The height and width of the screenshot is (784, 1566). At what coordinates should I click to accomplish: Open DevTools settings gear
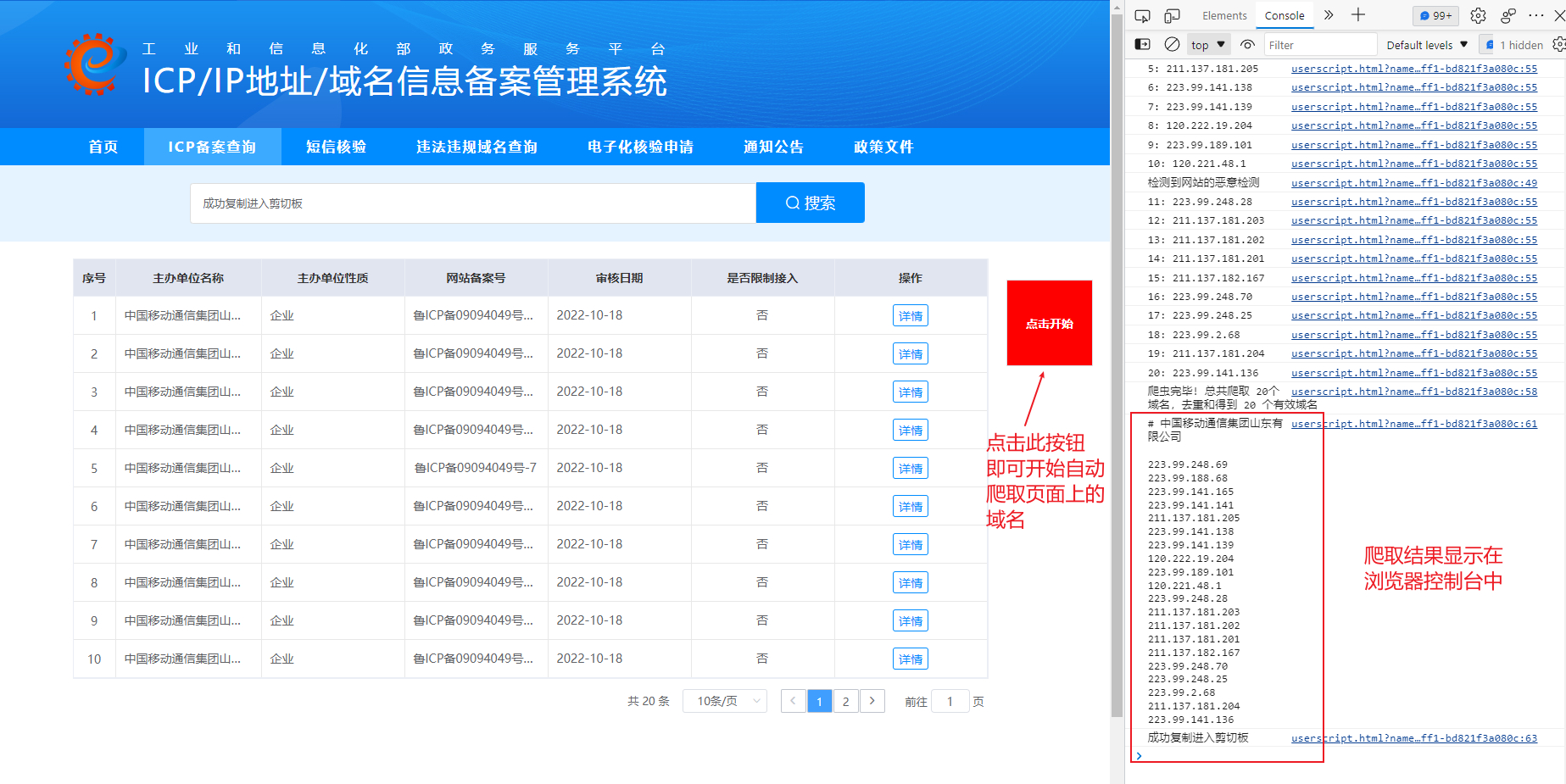tap(1478, 15)
